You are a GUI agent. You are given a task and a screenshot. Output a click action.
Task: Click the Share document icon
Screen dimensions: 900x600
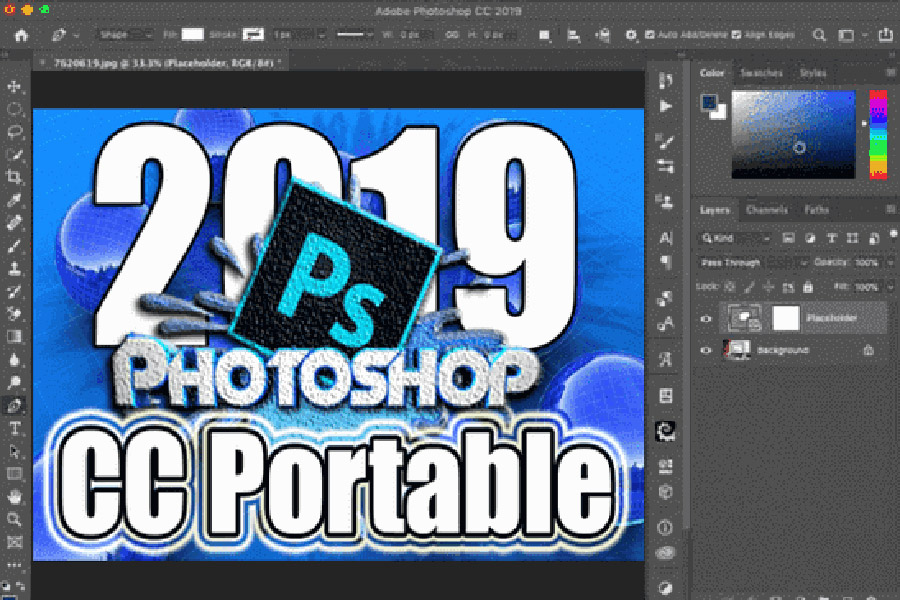[x=886, y=35]
